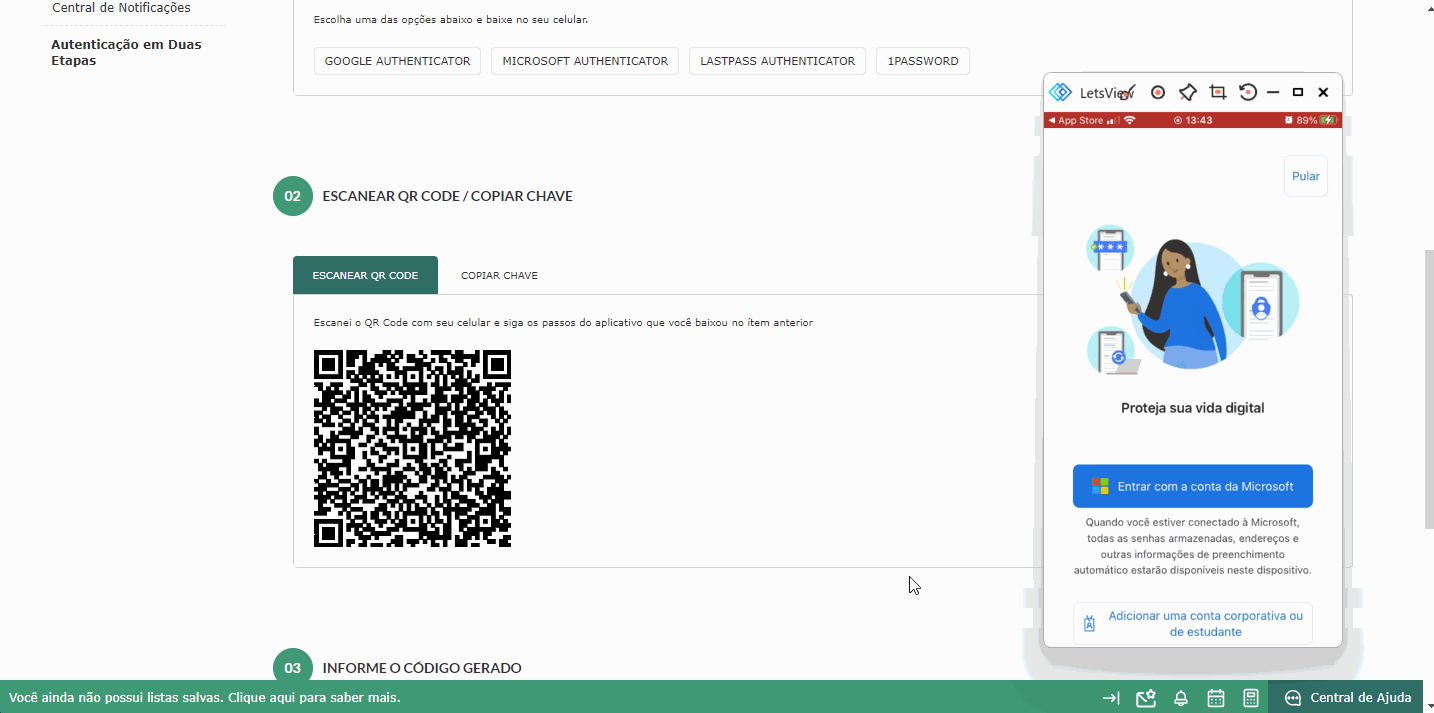Open Central de Notificações in sidebar
Viewport: 1434px width, 713px height.
[x=121, y=8]
